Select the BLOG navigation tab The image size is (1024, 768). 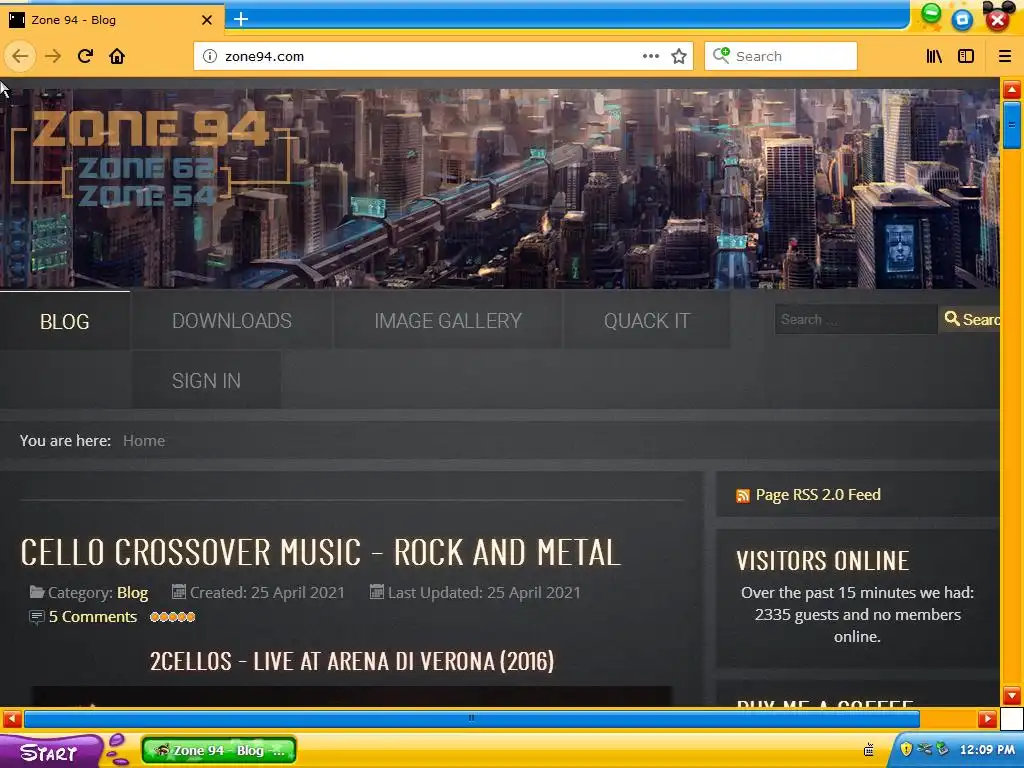pos(65,321)
